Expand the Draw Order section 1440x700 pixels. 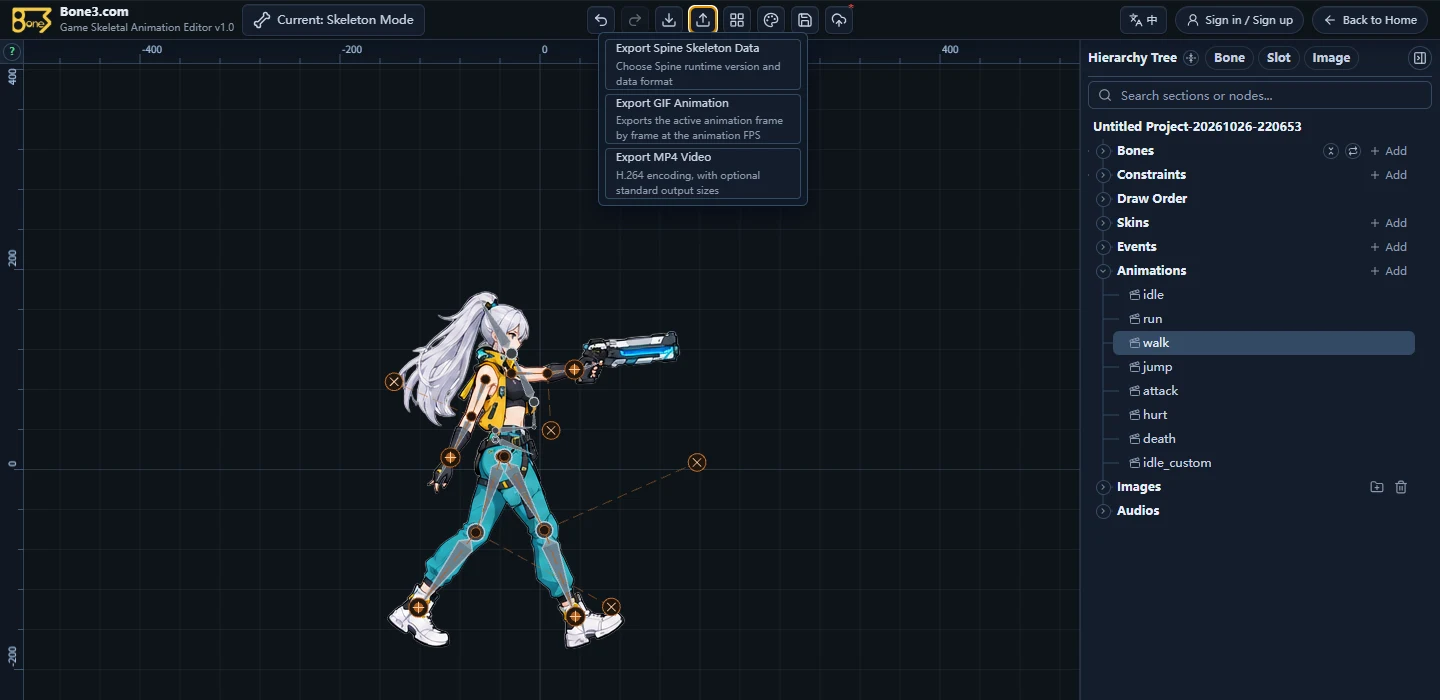point(1104,199)
